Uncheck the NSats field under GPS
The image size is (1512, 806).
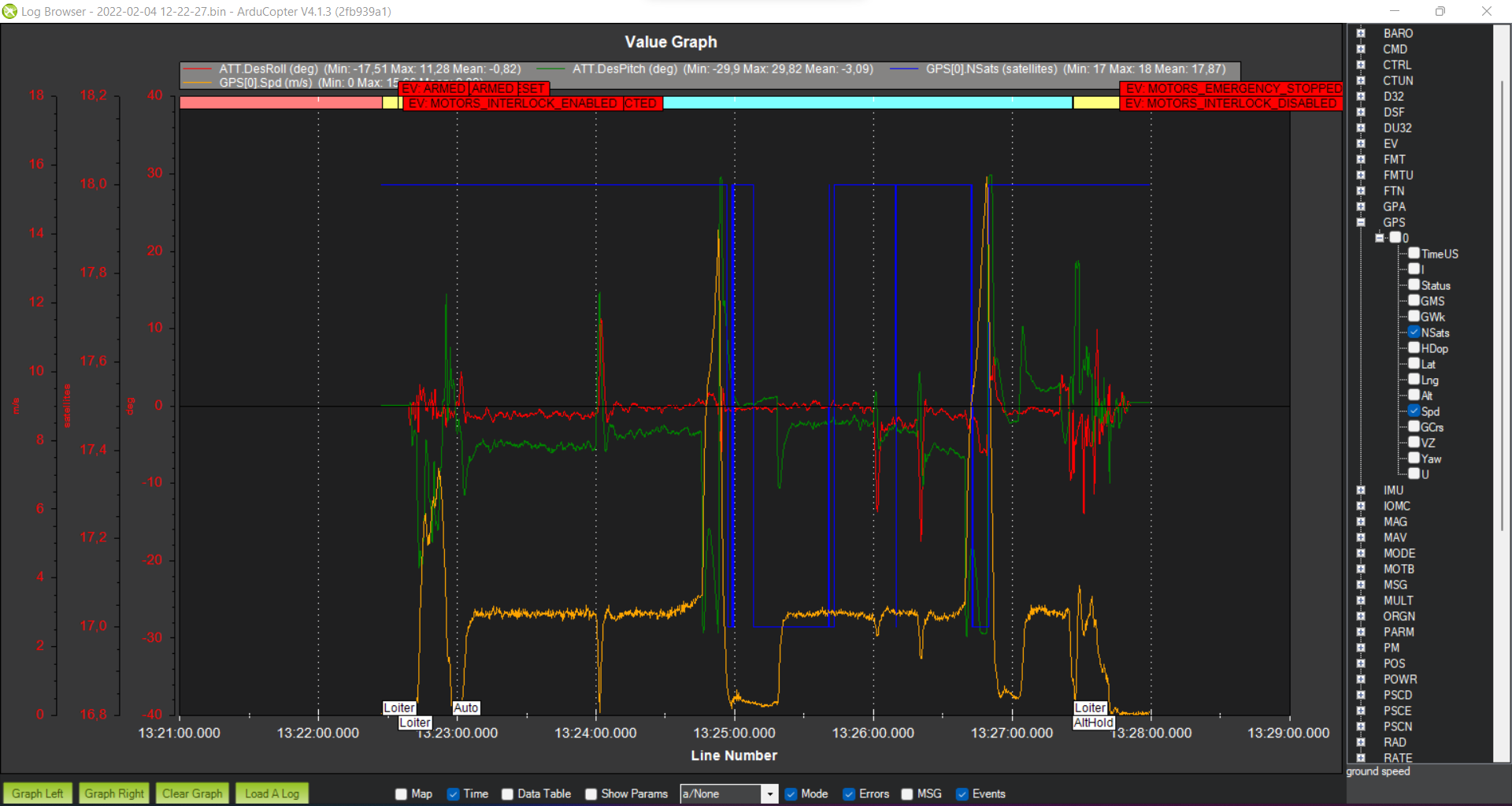(x=1414, y=332)
